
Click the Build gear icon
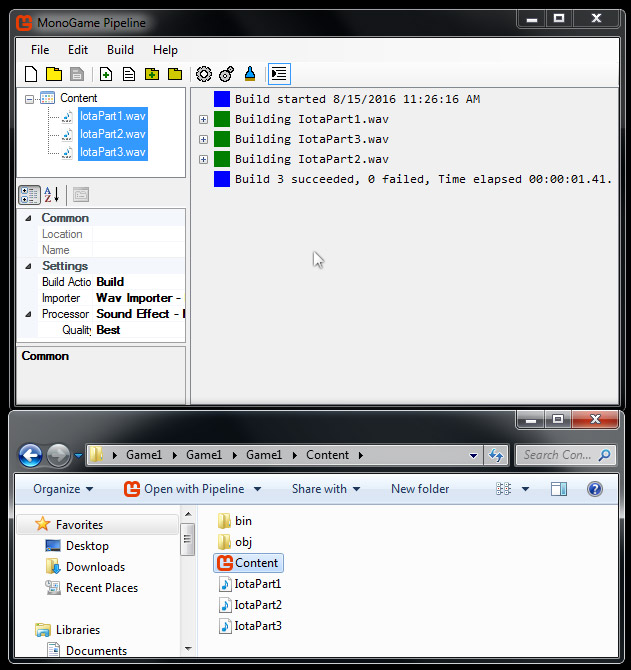click(x=204, y=74)
